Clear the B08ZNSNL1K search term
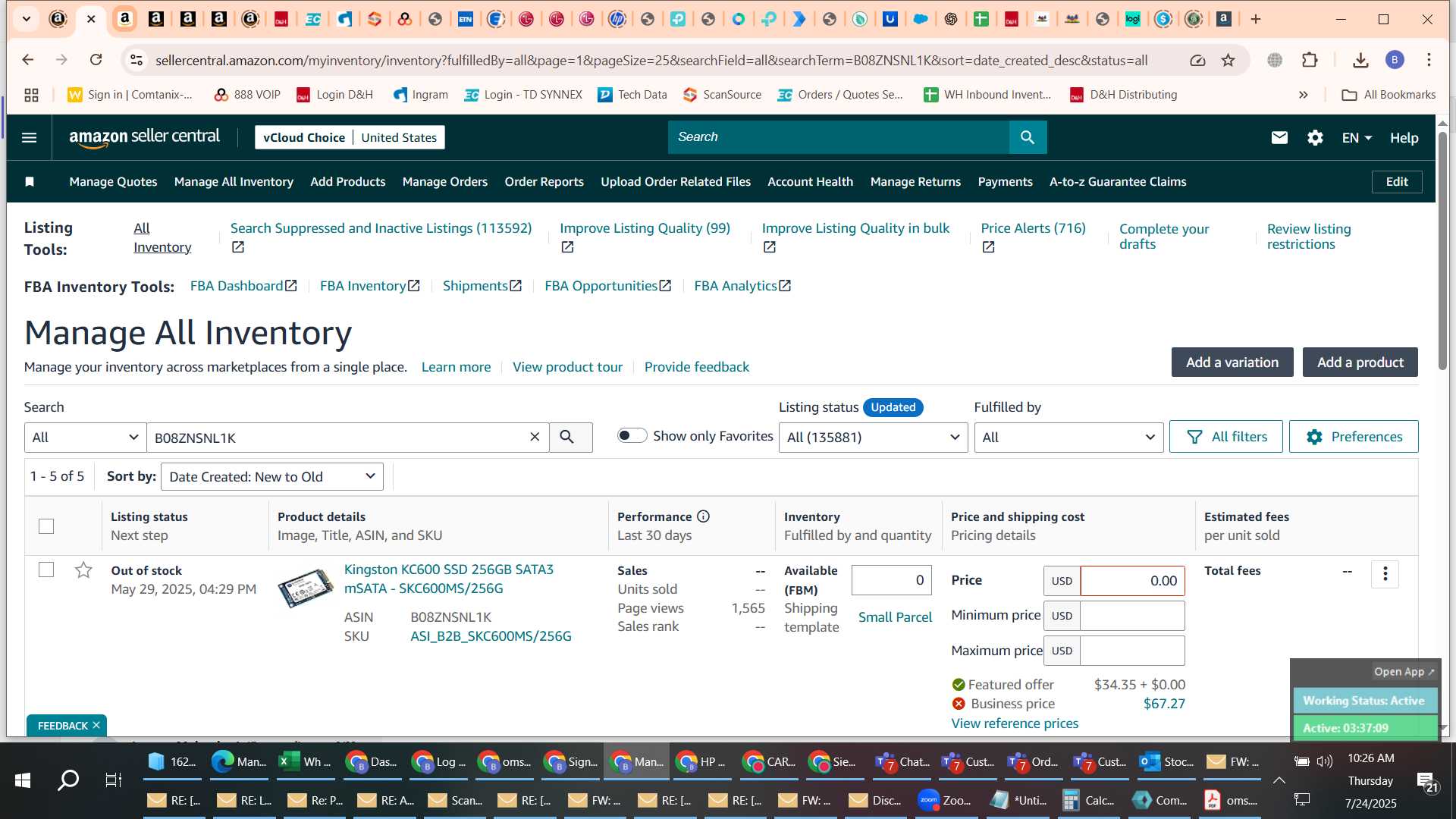The width and height of the screenshot is (1456, 819). [535, 437]
